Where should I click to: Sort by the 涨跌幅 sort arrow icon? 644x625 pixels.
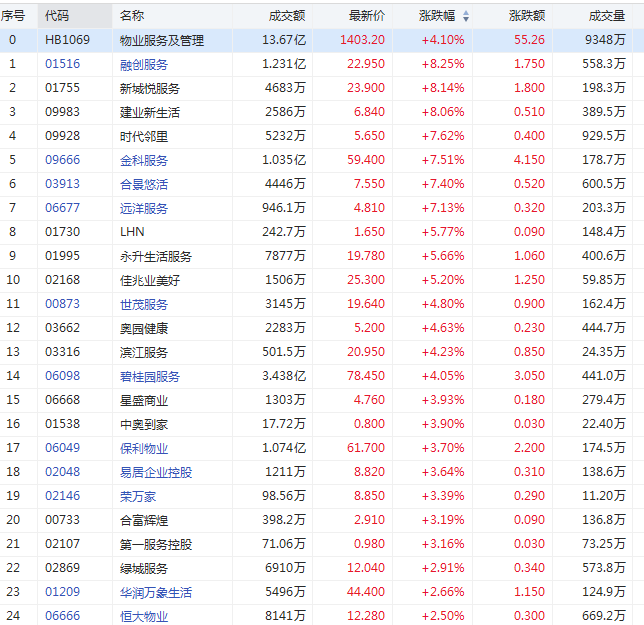click(466, 16)
